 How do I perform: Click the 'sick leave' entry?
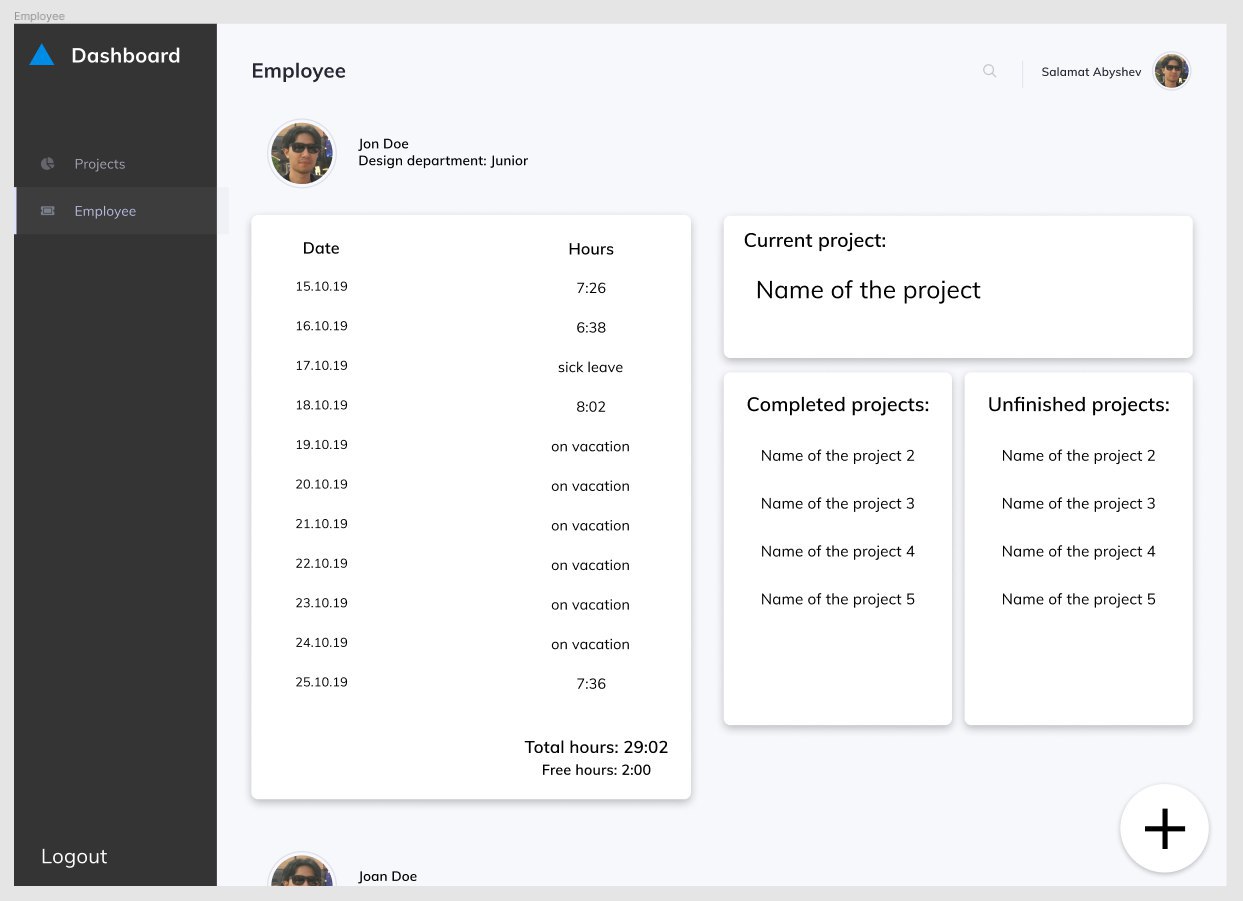(591, 367)
